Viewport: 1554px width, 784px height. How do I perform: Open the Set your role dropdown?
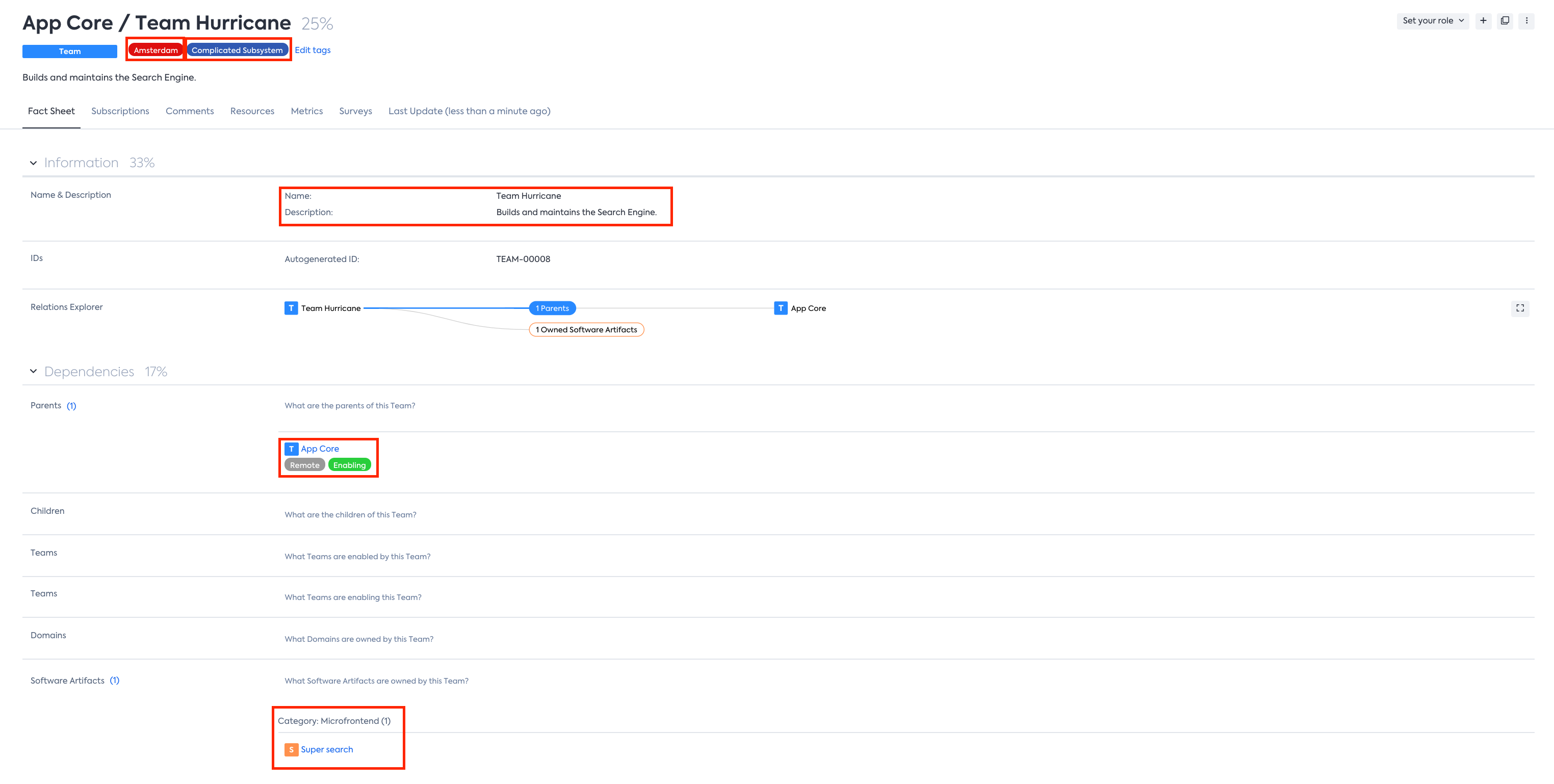click(x=1433, y=20)
